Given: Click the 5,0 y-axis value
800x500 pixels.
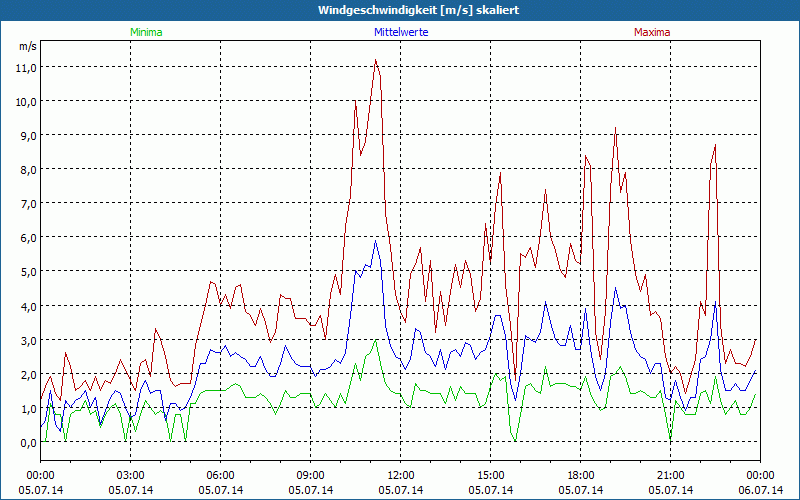Looking at the screenshot, I should [x=29, y=272].
